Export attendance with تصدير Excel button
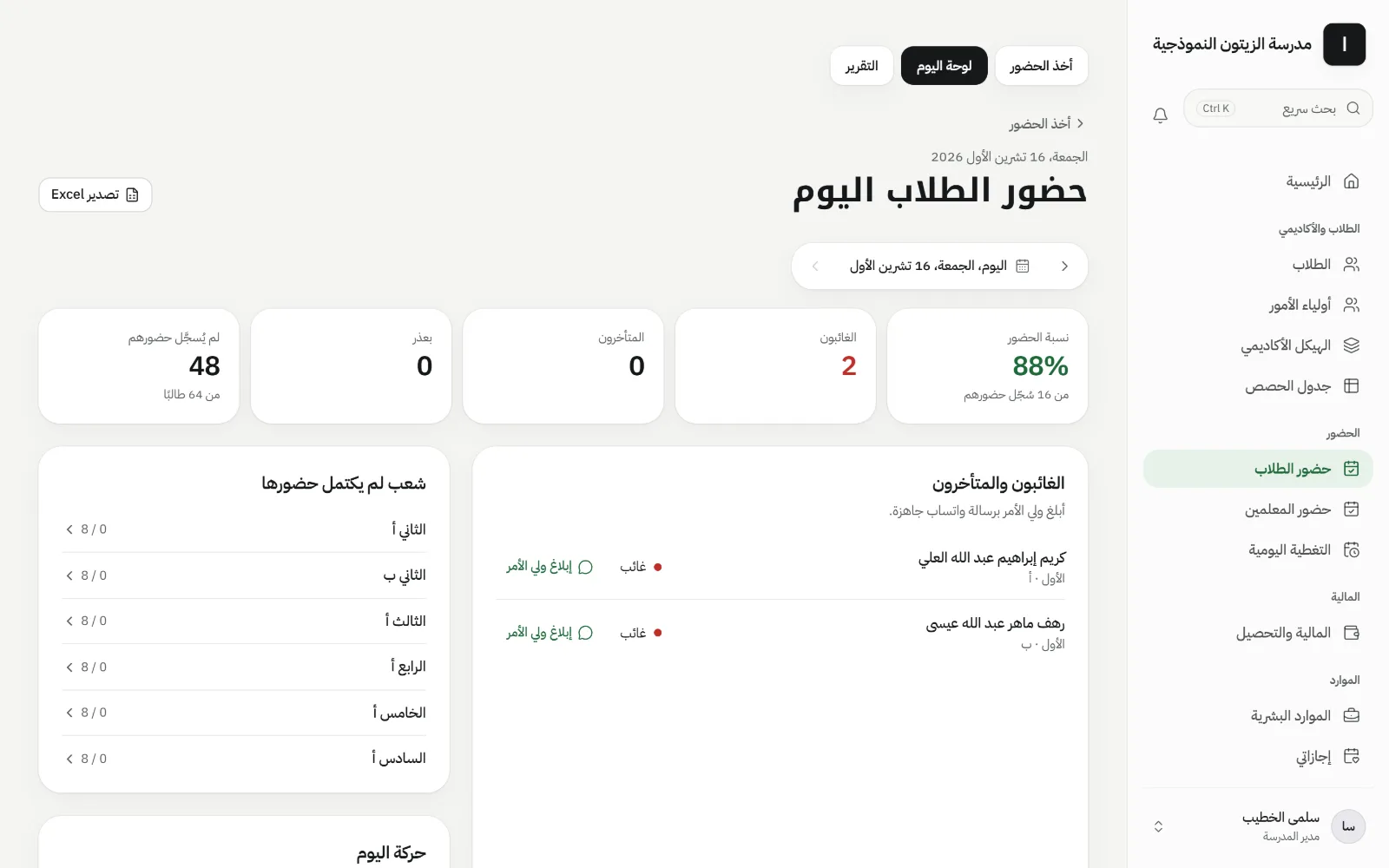 [95, 194]
